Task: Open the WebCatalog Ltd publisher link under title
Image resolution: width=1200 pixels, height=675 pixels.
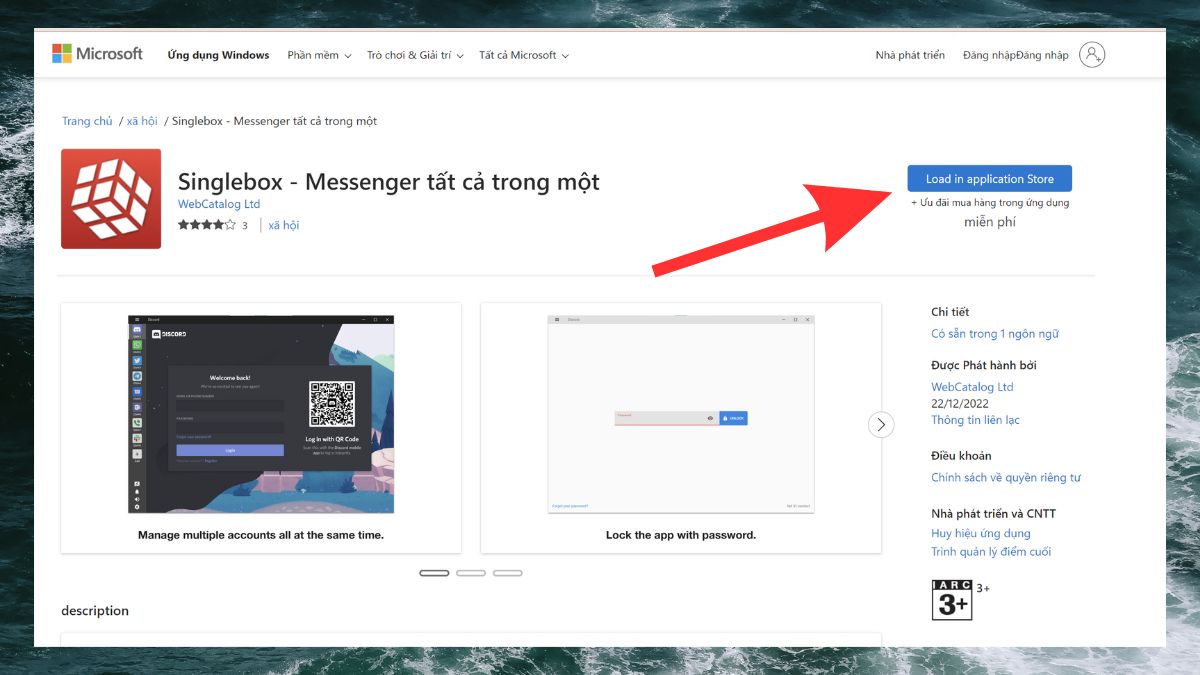Action: pos(219,204)
